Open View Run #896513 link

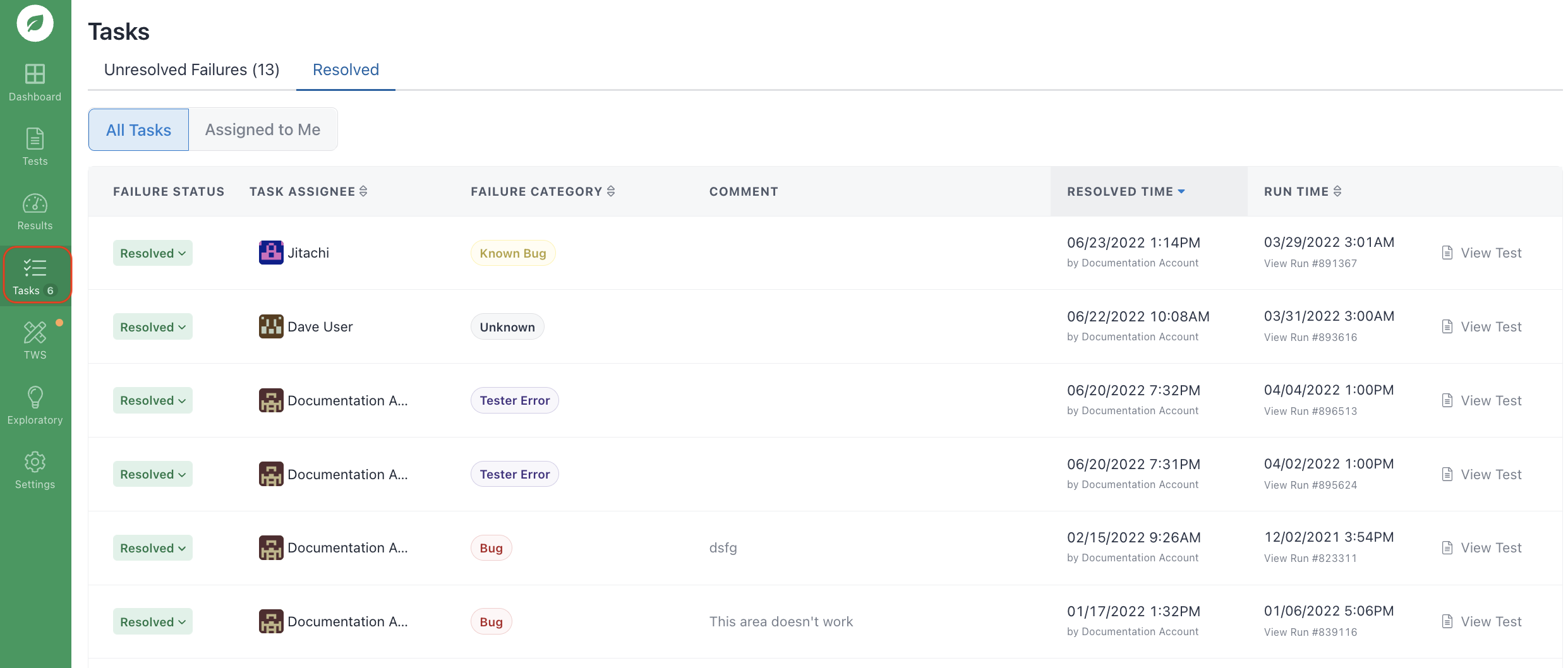[1310, 411]
